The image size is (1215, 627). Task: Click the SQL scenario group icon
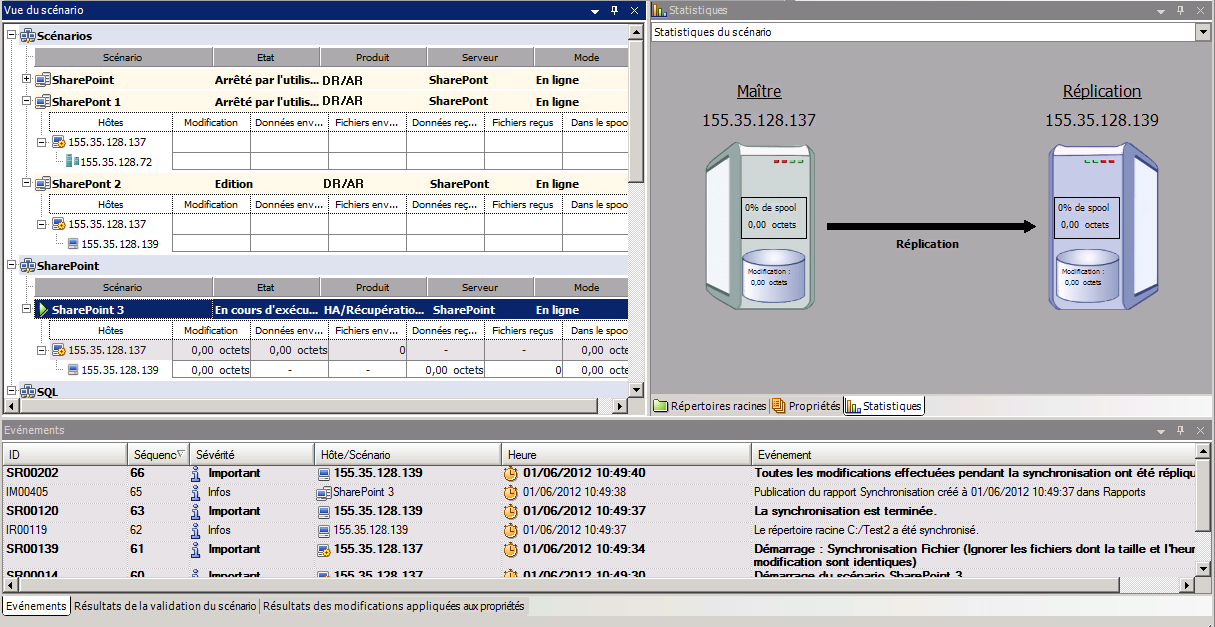coord(28,392)
